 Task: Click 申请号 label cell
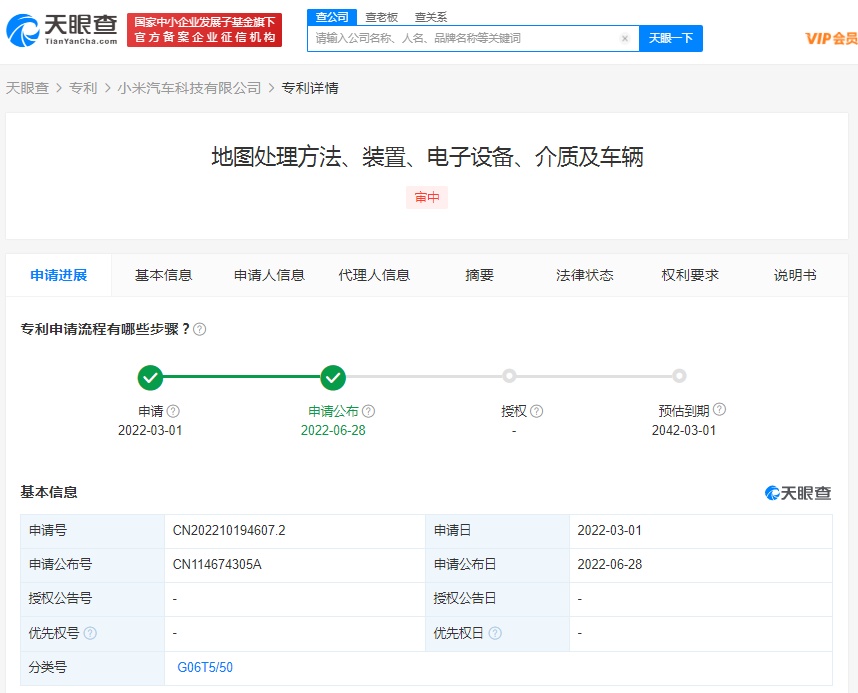(92, 530)
